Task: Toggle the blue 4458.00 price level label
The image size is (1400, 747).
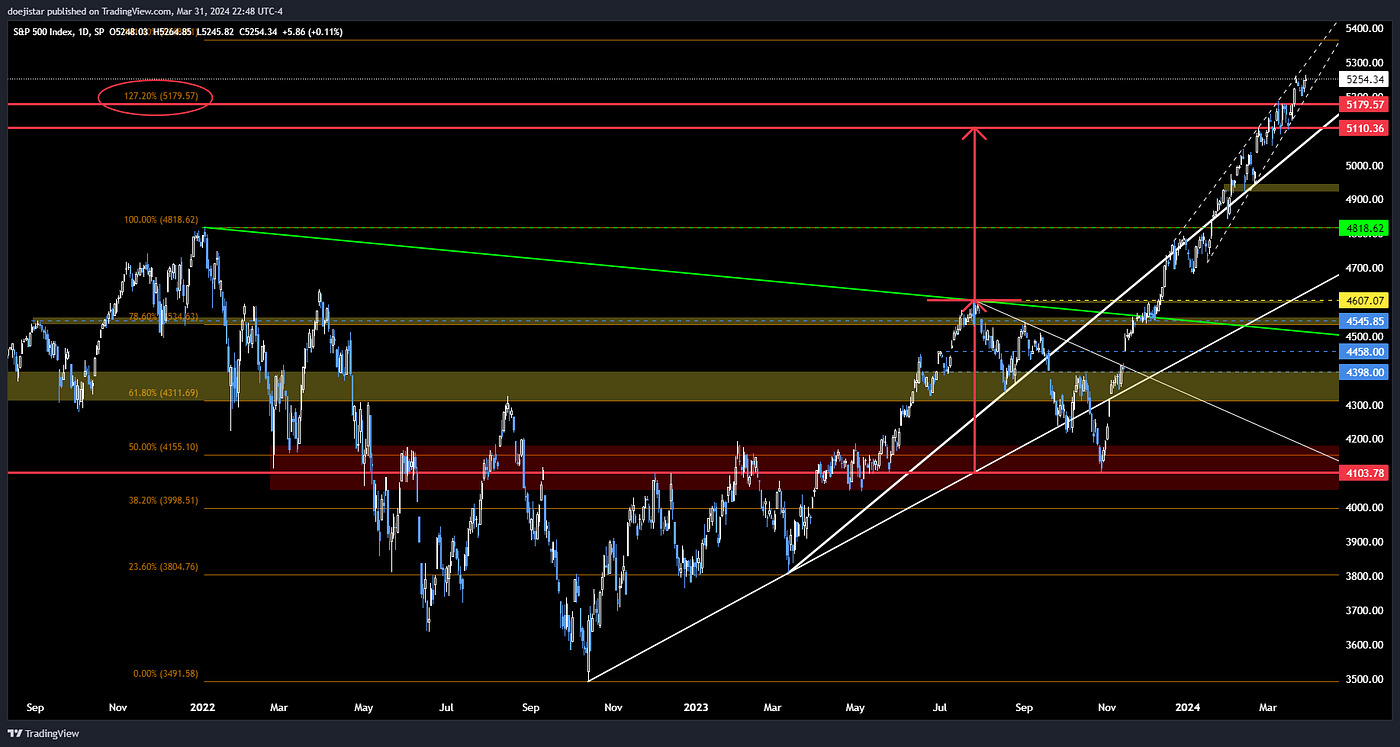Action: click(1364, 351)
